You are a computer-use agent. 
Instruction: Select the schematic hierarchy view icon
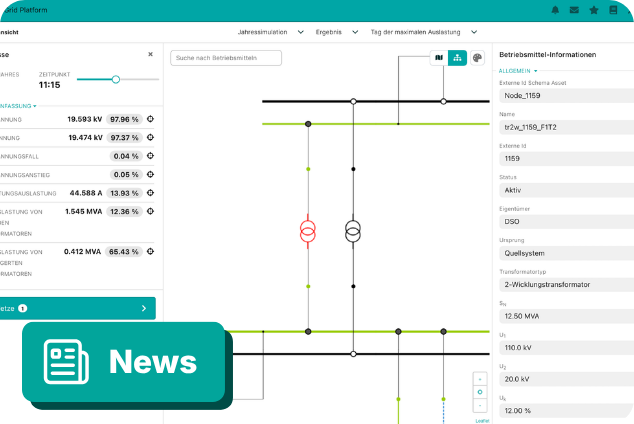[x=457, y=58]
